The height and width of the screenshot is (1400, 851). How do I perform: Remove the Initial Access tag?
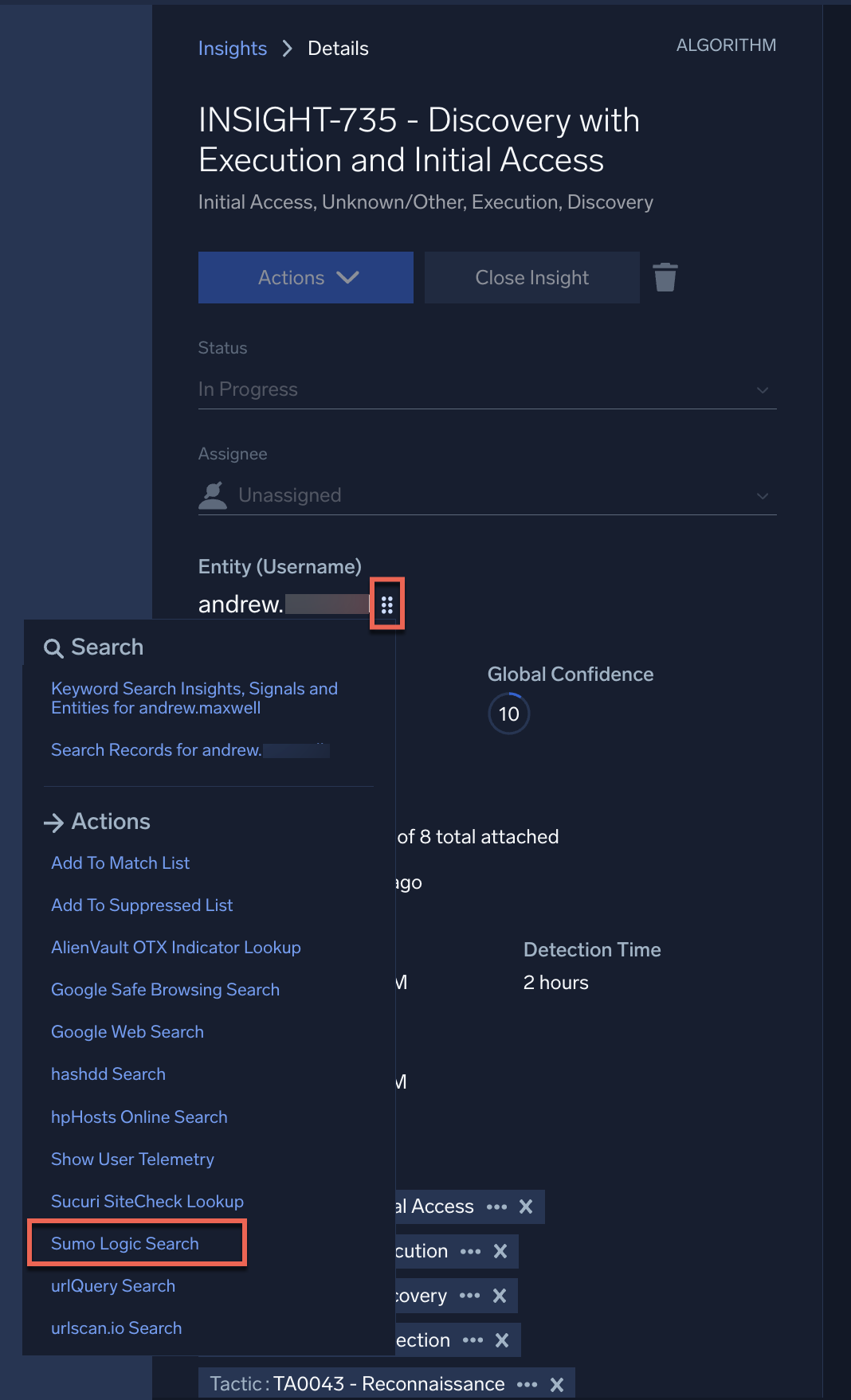(x=526, y=1206)
